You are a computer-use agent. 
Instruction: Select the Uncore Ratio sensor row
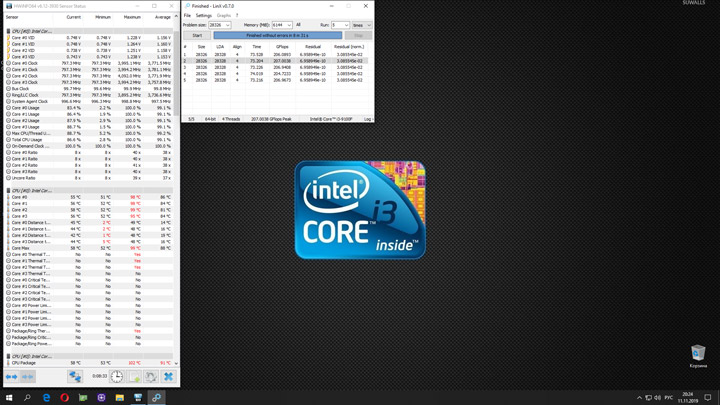pos(90,178)
